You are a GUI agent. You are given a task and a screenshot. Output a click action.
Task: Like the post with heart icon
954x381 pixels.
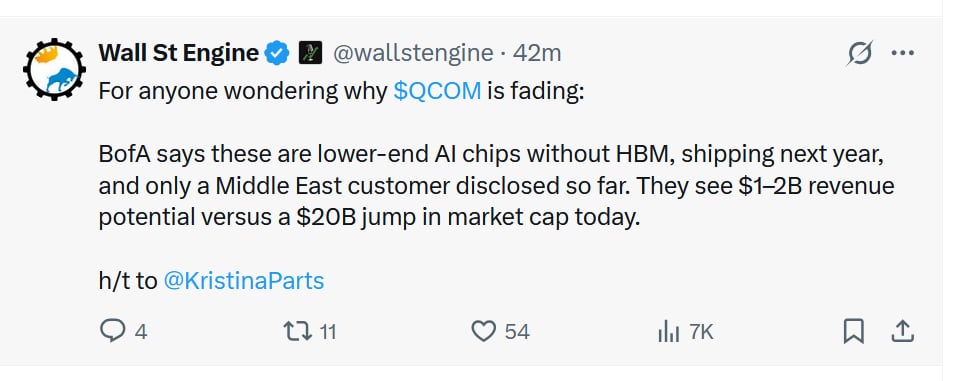point(484,332)
